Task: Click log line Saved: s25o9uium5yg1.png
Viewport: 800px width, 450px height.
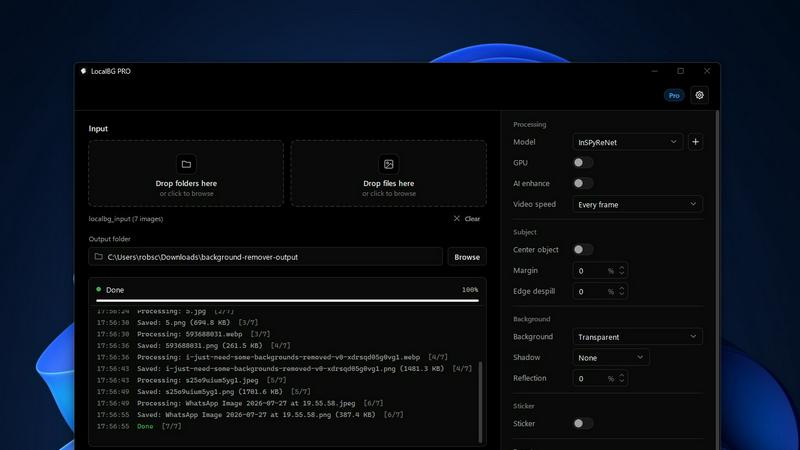Action: [x=204, y=392]
